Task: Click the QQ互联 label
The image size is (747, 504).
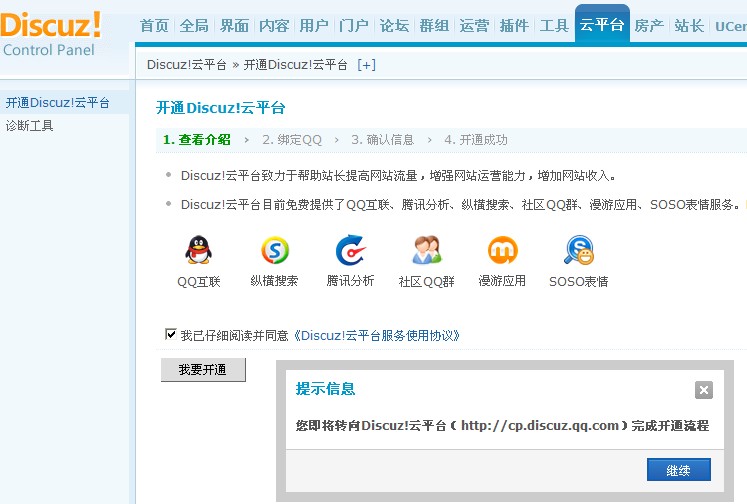Action: click(199, 282)
